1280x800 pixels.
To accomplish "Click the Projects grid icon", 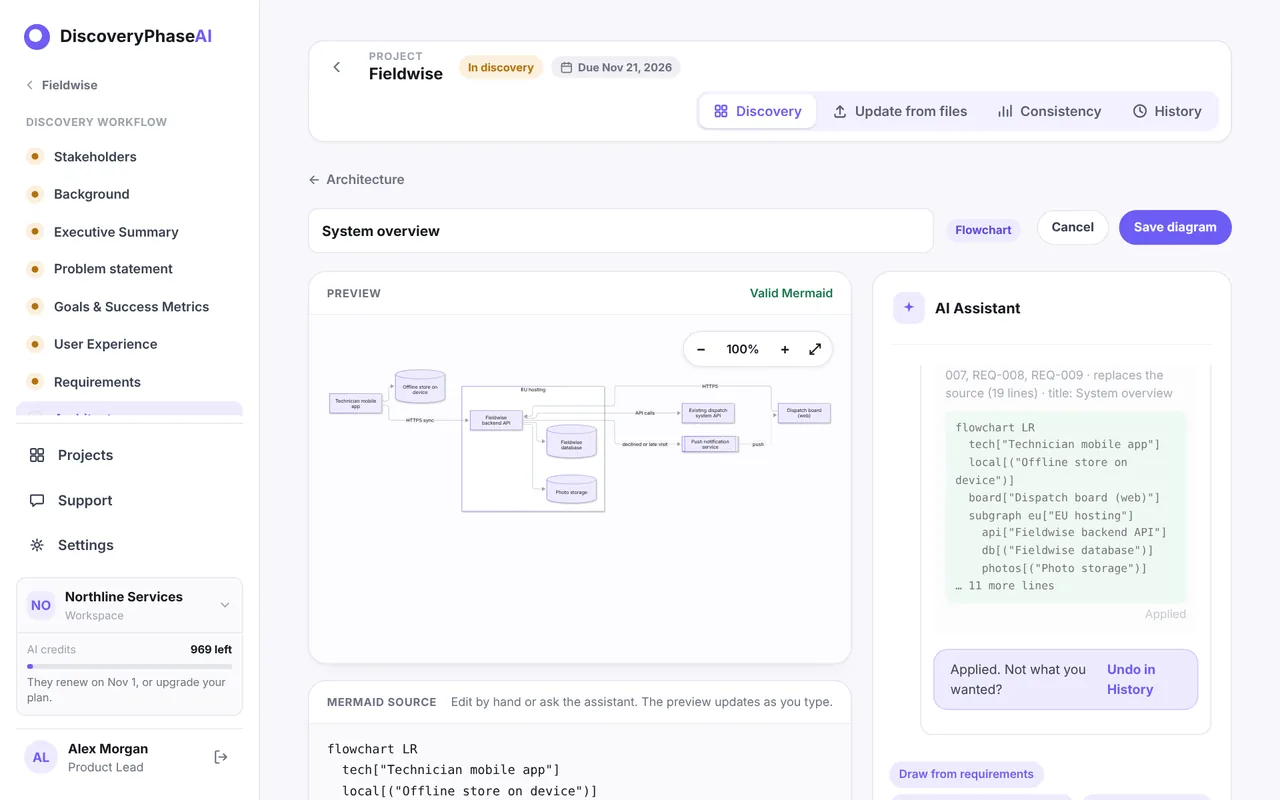I will [37, 455].
